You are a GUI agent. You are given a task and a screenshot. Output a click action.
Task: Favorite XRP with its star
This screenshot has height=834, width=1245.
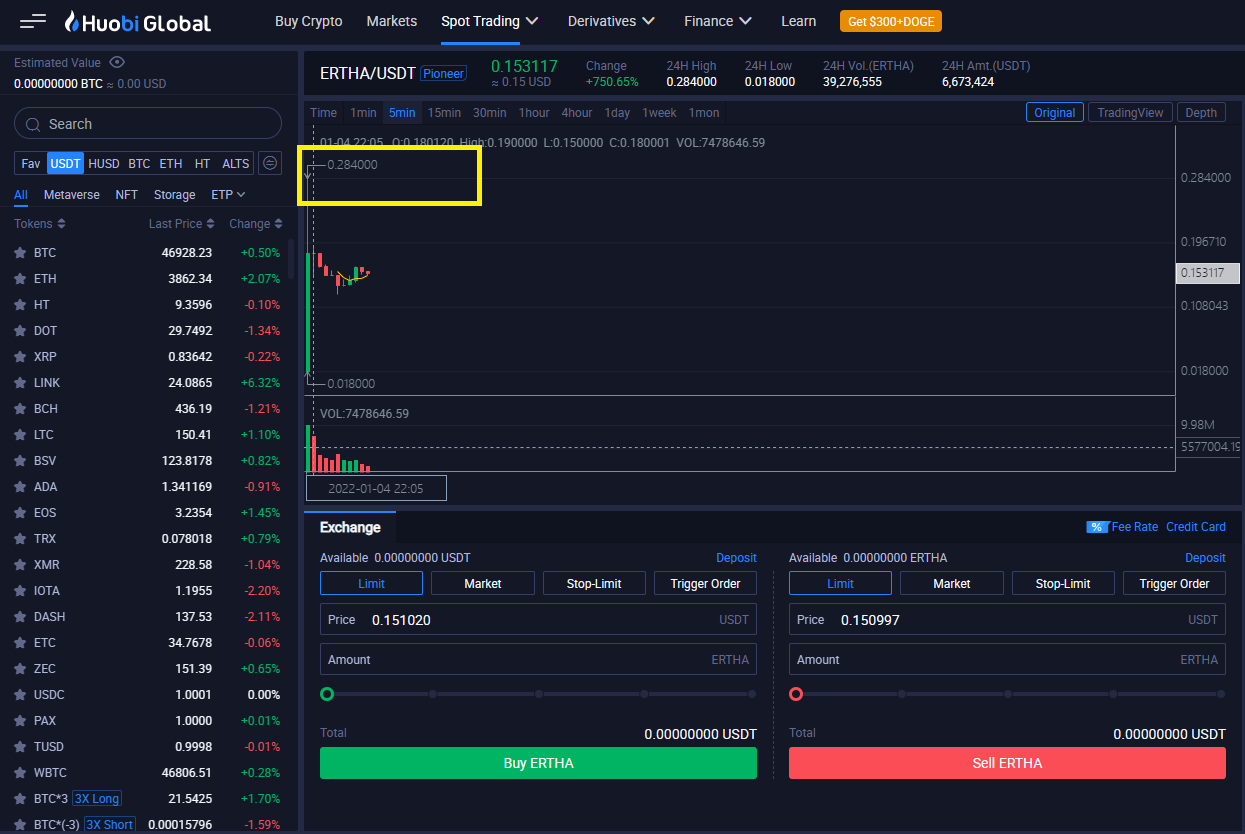[20, 357]
